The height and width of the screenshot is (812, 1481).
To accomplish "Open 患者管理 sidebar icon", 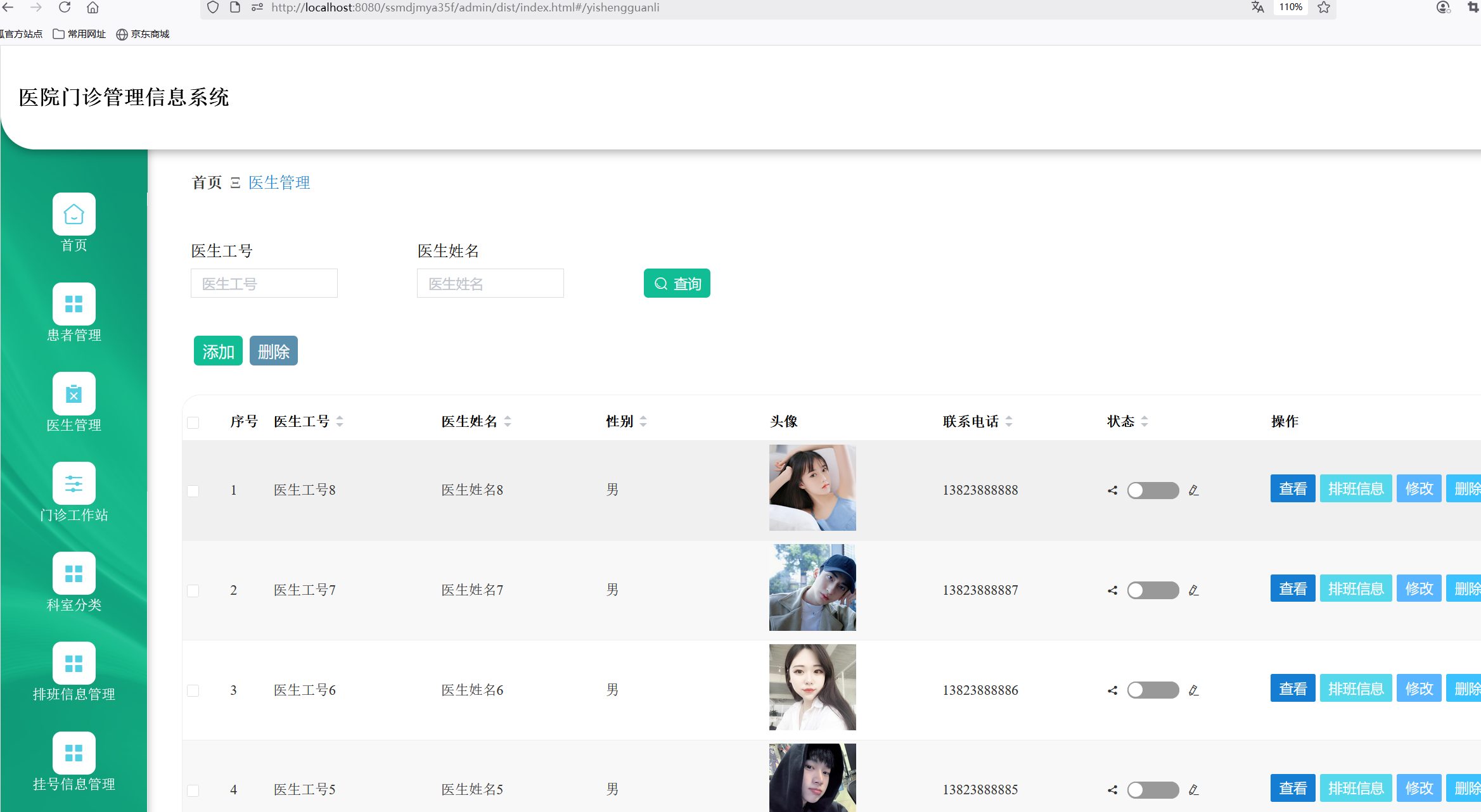I will point(74,305).
